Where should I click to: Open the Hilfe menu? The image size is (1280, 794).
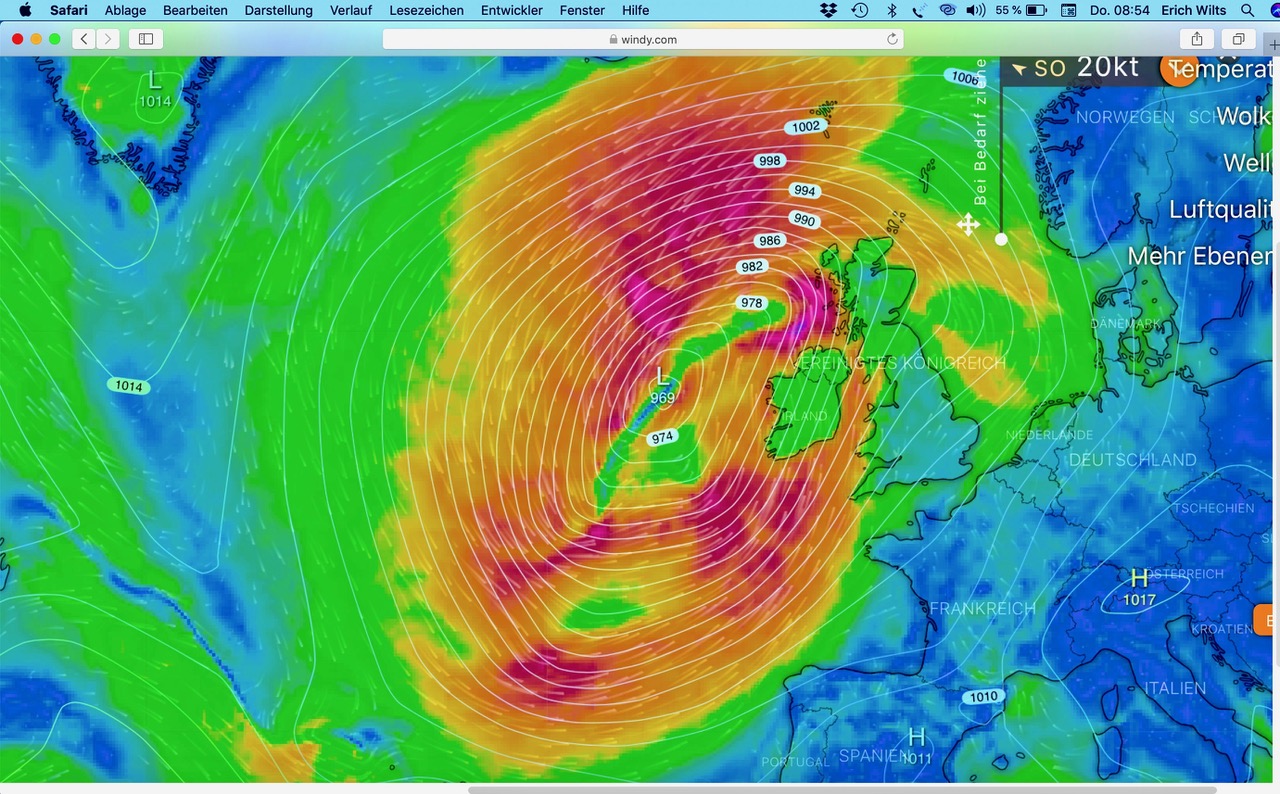[x=635, y=10]
